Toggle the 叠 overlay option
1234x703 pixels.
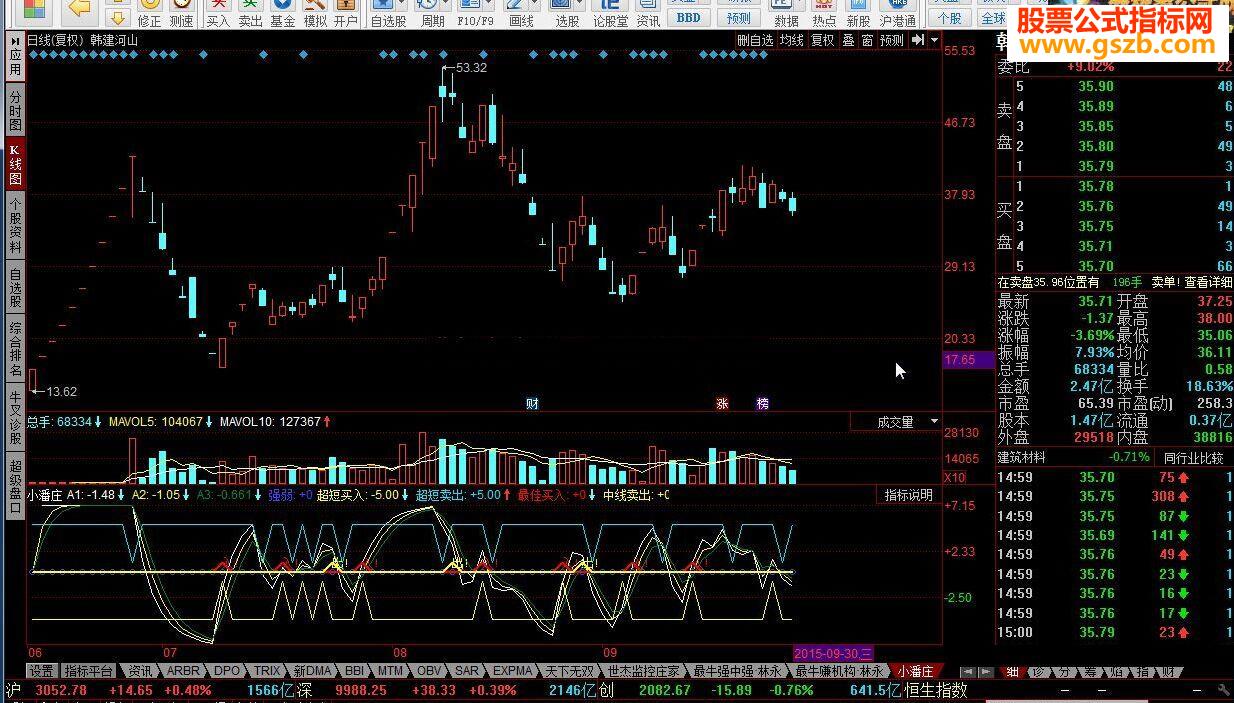pos(848,40)
